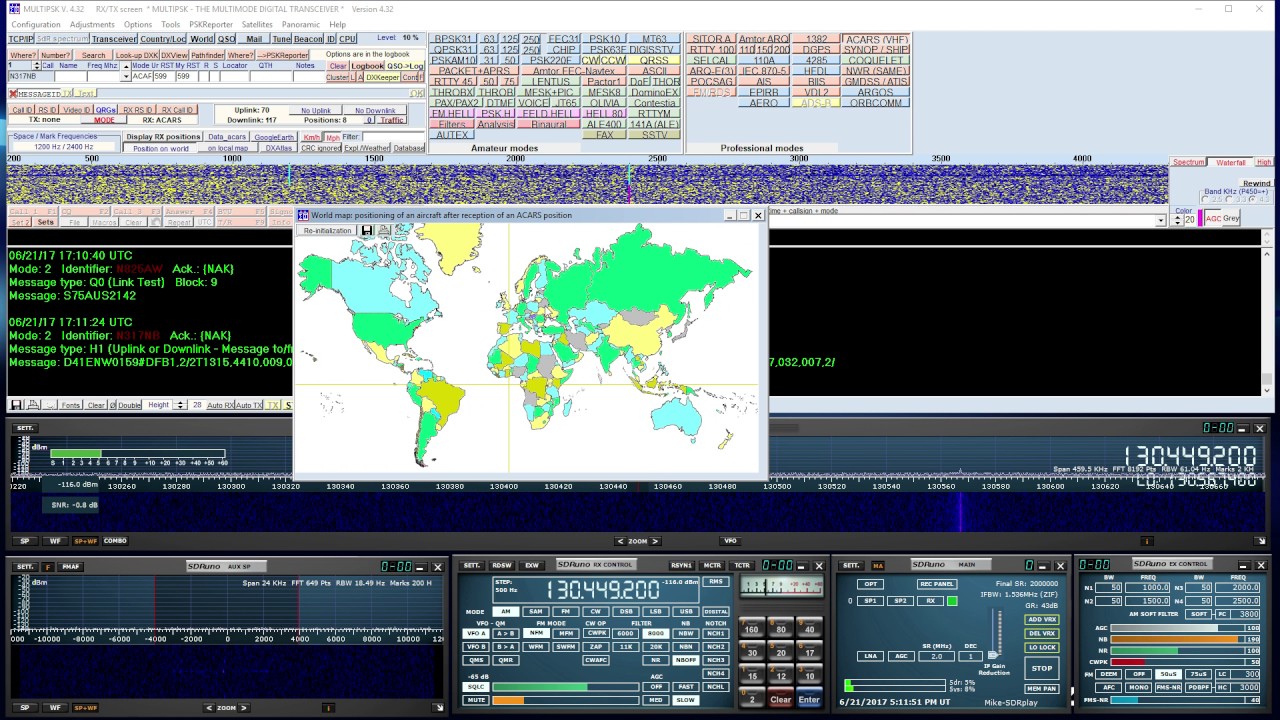Image resolution: width=1280 pixels, height=720 pixels.
Task: Change the SR (MHz) 2.0 value
Action: [x=937, y=656]
